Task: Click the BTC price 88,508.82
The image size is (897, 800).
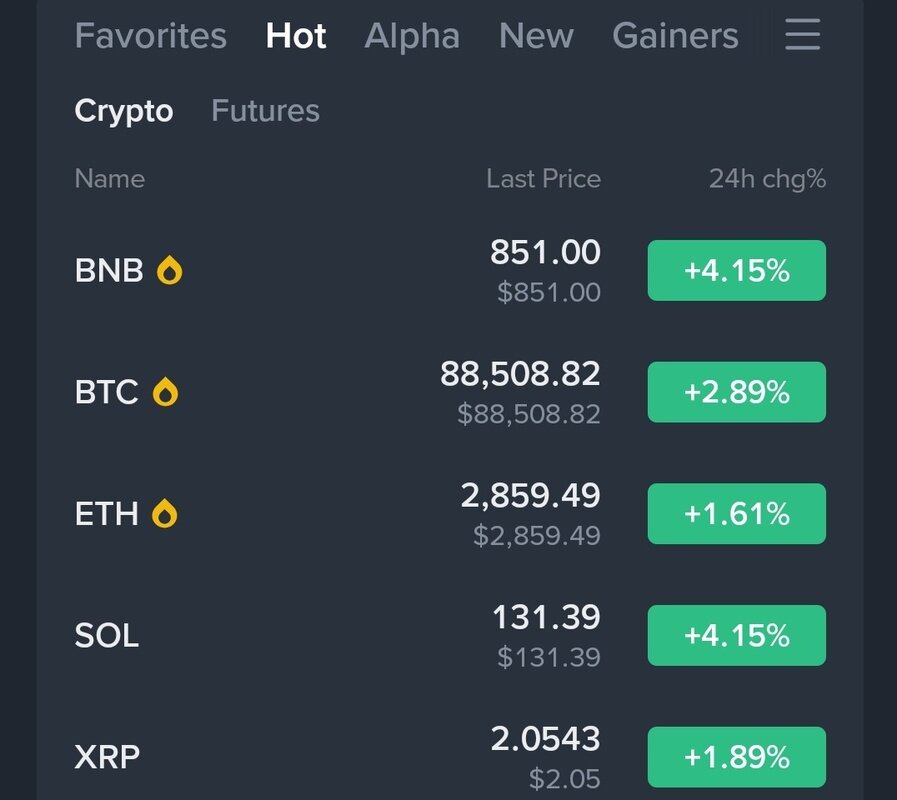Action: pos(520,374)
